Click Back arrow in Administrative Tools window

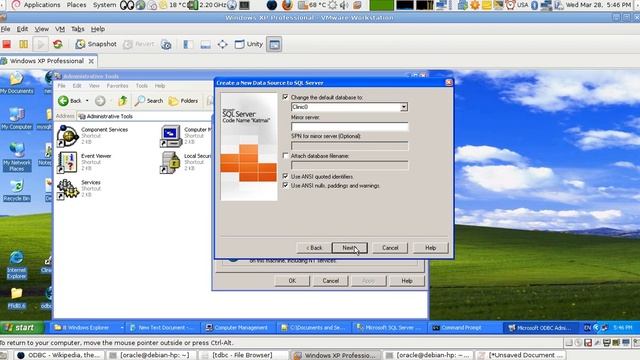coord(69,100)
